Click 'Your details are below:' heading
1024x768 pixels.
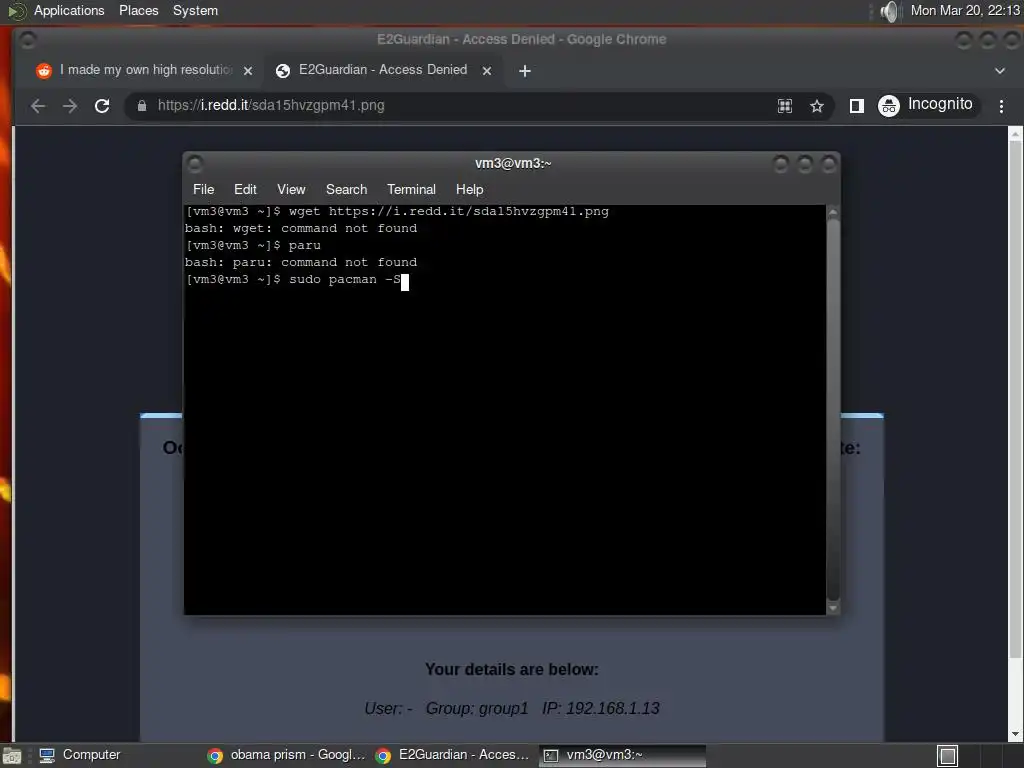[x=511, y=669]
